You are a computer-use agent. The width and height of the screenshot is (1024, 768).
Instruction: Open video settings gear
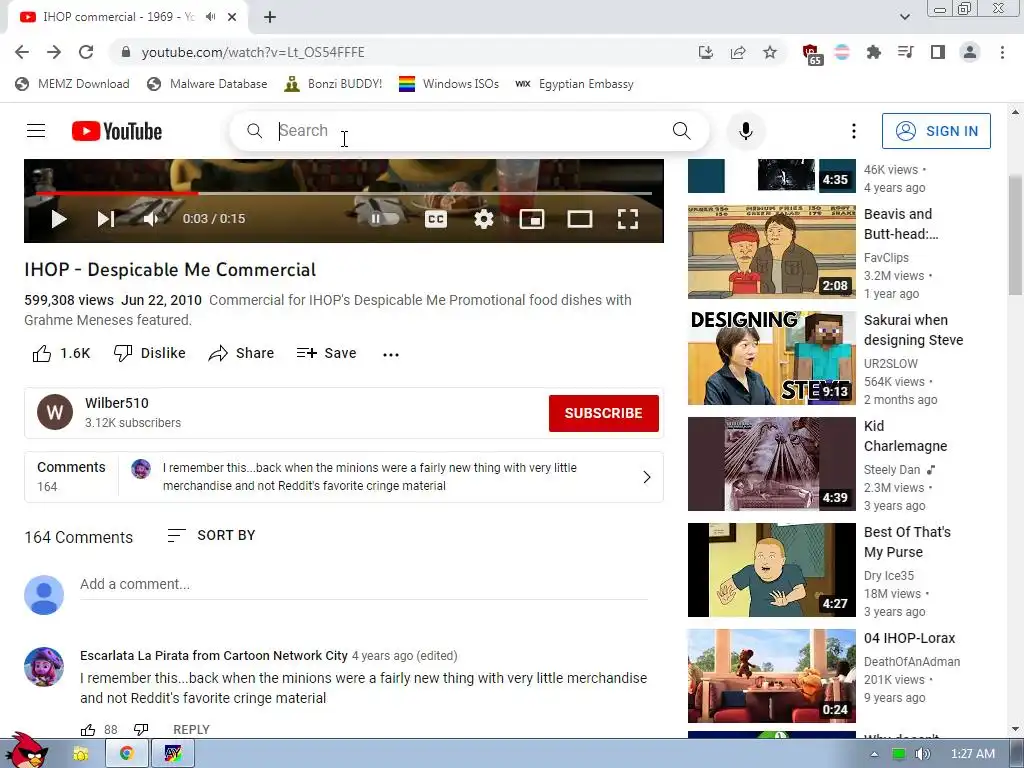tap(483, 219)
